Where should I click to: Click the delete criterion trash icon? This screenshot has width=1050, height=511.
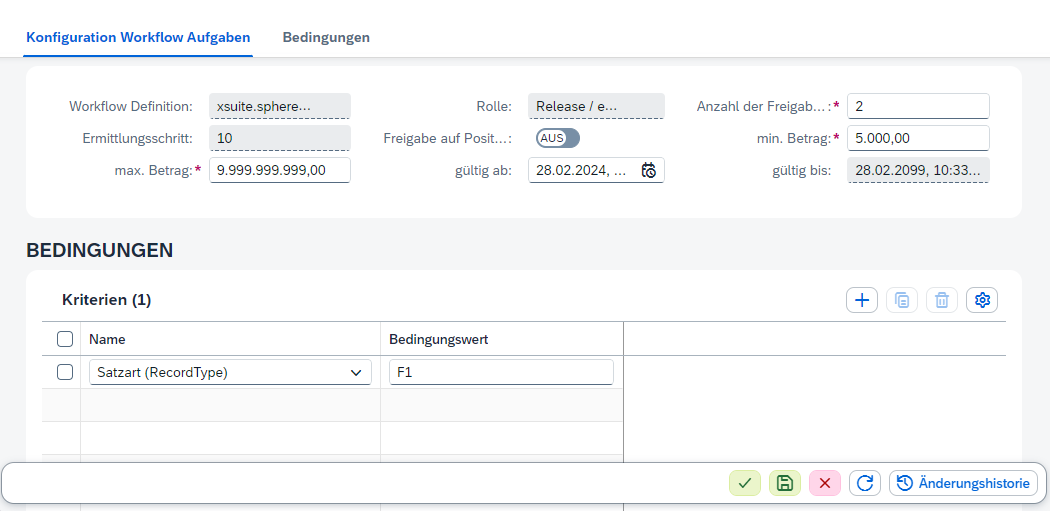click(942, 300)
